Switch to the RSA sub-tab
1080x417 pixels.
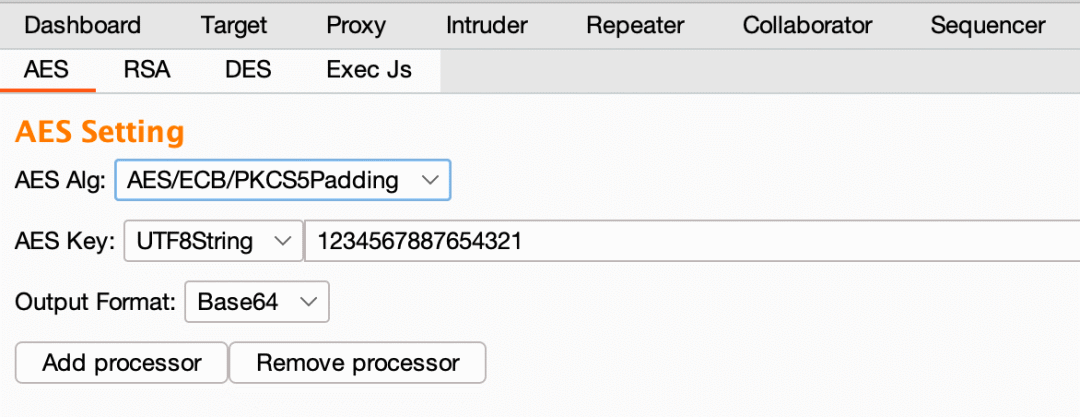(x=147, y=70)
